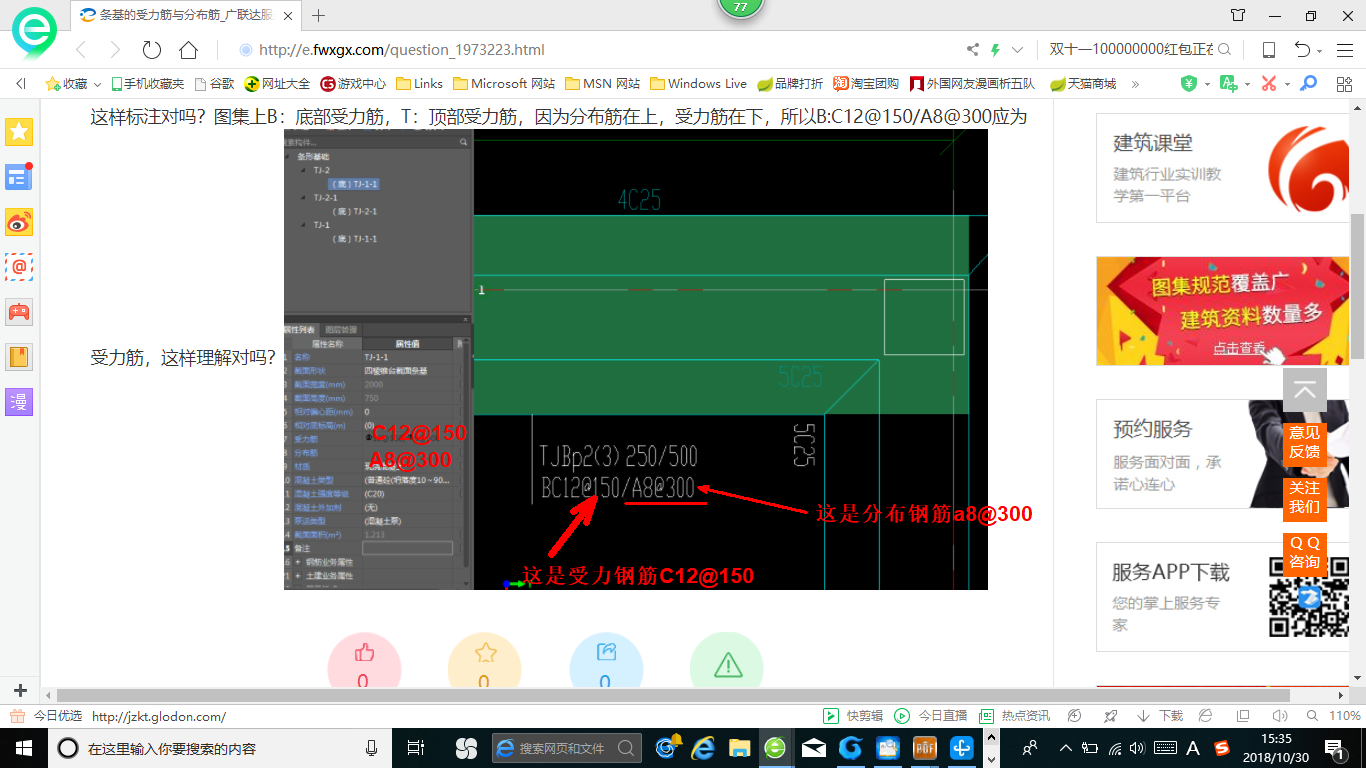Click the page horizontal scrollbar
Image resolution: width=1366 pixels, height=768 pixels.
click(673, 695)
